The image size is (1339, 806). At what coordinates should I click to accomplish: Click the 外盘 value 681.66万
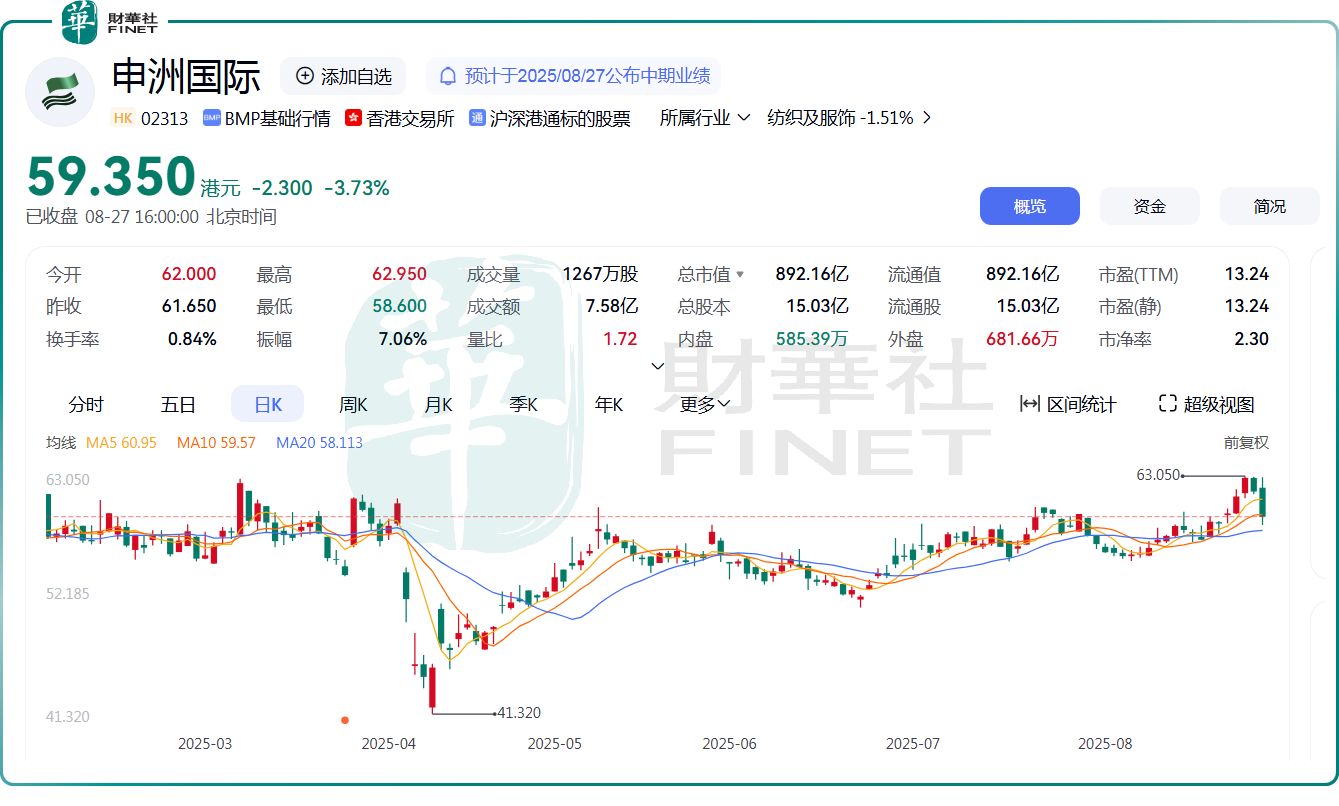[x=1022, y=339]
